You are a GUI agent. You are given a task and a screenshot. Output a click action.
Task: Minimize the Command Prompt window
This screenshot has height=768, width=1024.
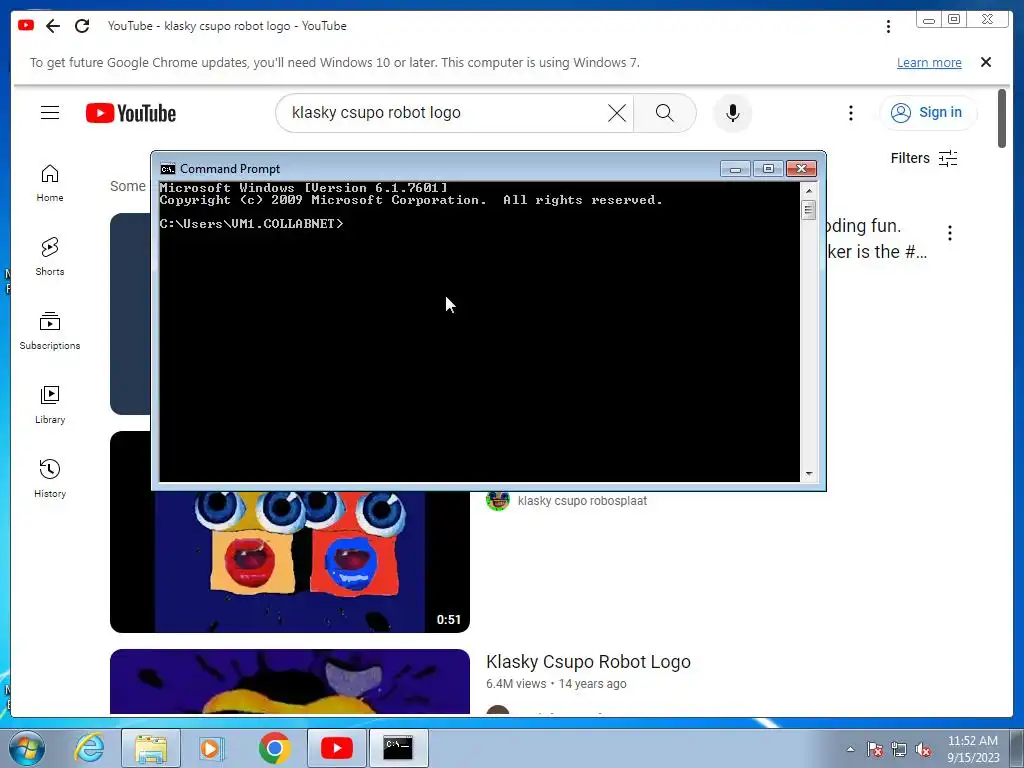[x=735, y=168]
